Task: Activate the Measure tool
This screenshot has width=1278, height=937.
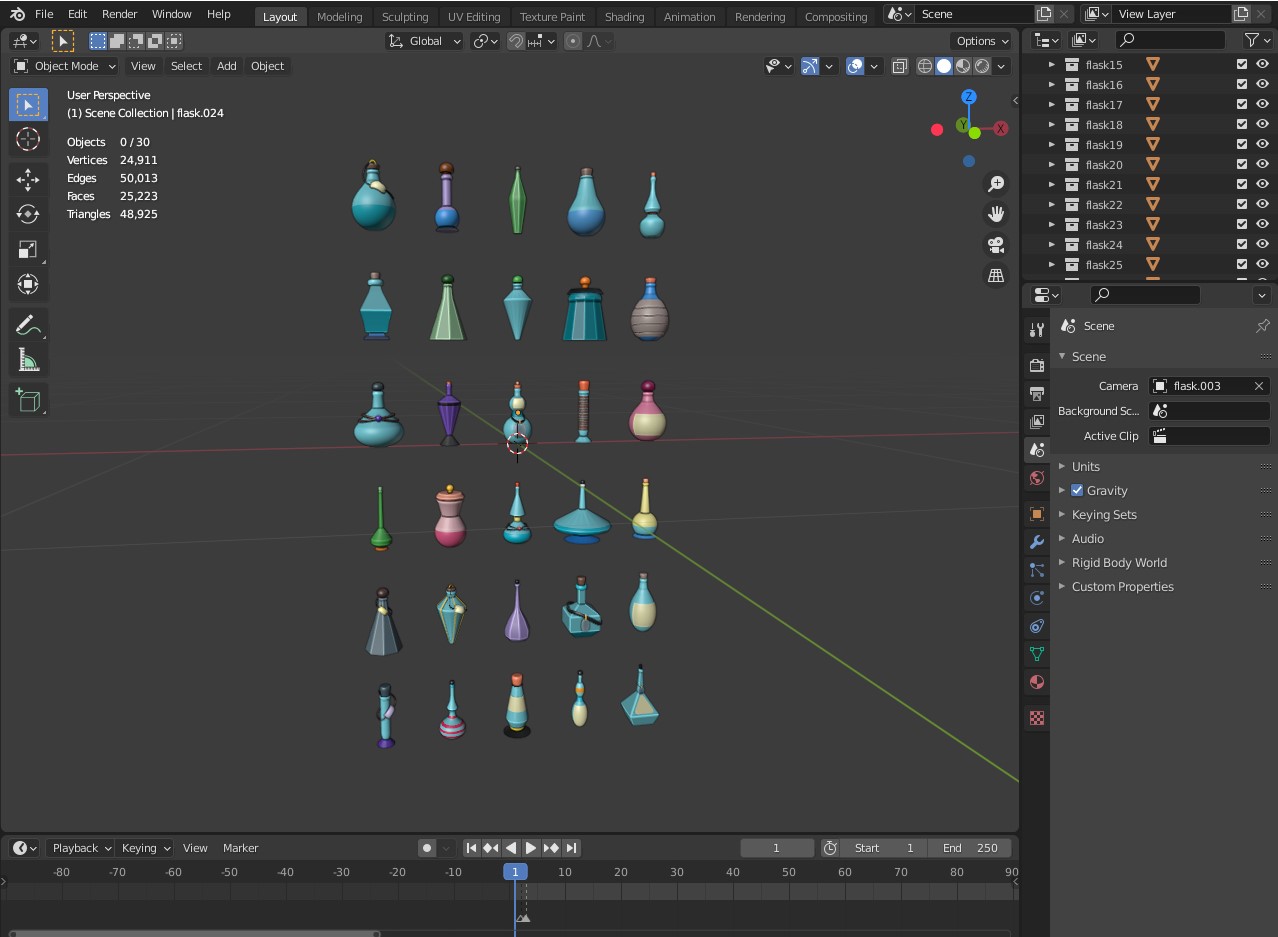Action: tap(28, 360)
